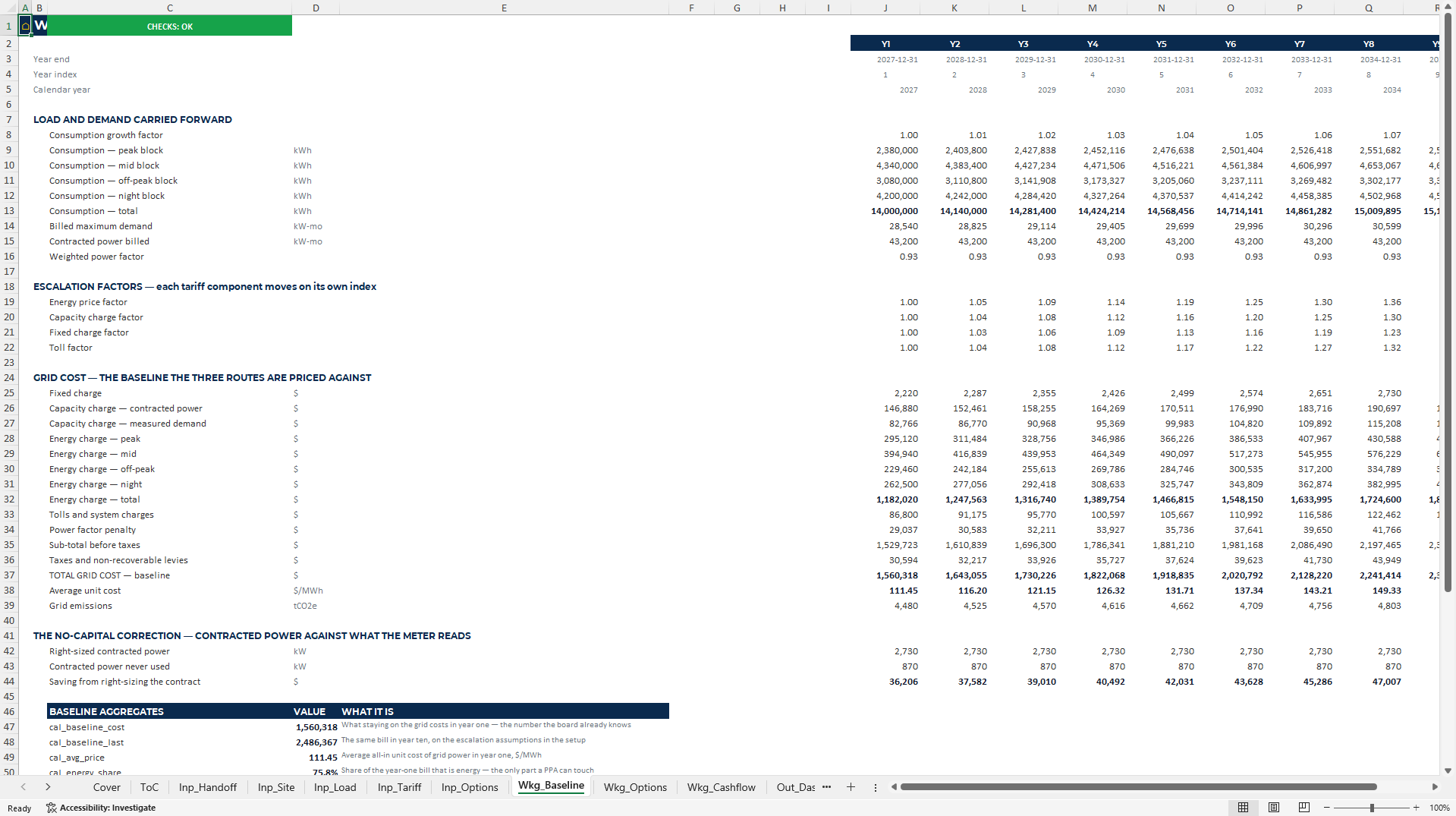Viewport: 1456px width, 816px height.
Task: Click the Toll factor row label
Action: click(x=71, y=348)
